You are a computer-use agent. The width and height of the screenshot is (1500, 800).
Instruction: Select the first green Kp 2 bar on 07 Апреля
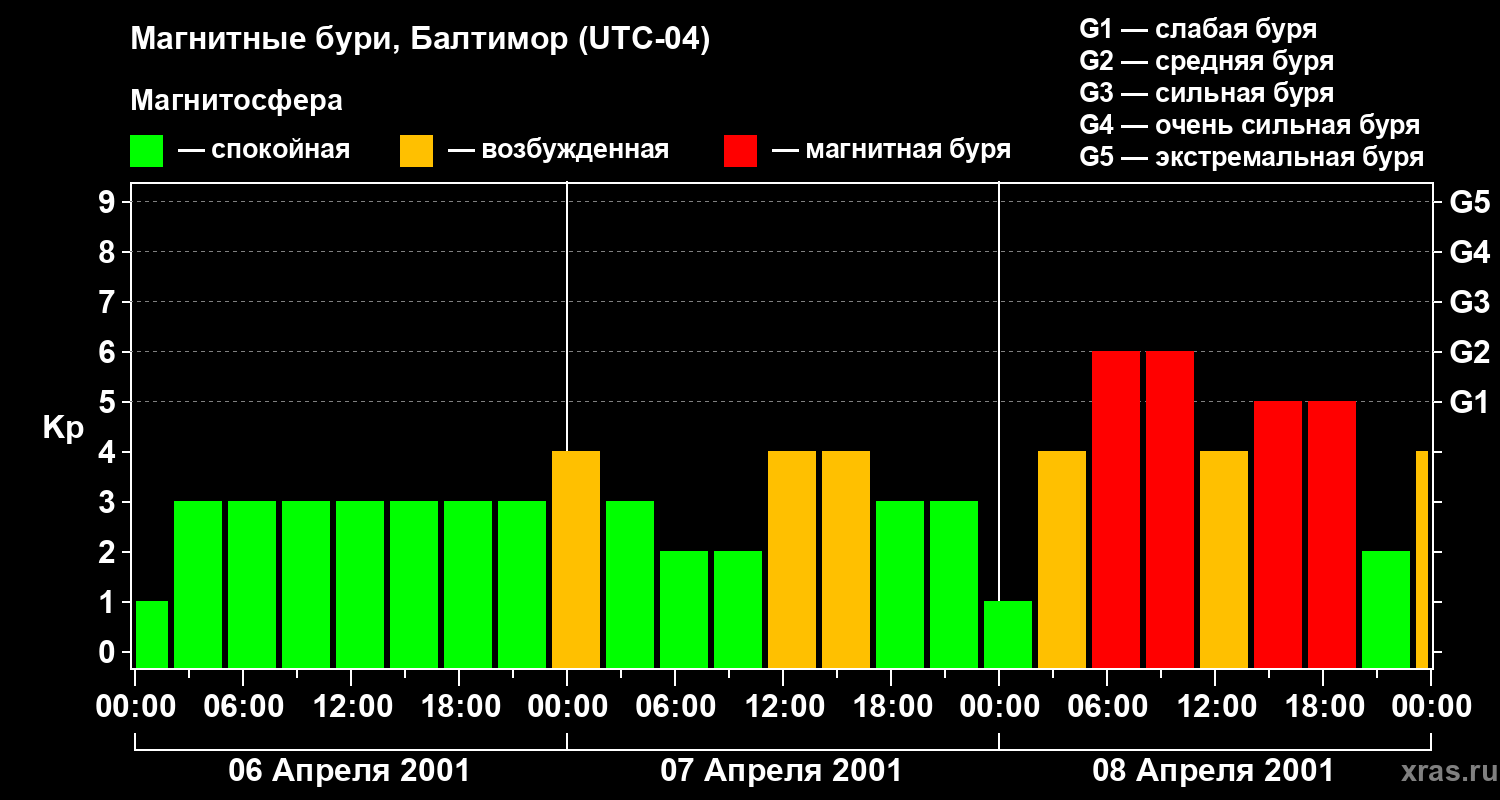[x=684, y=609]
